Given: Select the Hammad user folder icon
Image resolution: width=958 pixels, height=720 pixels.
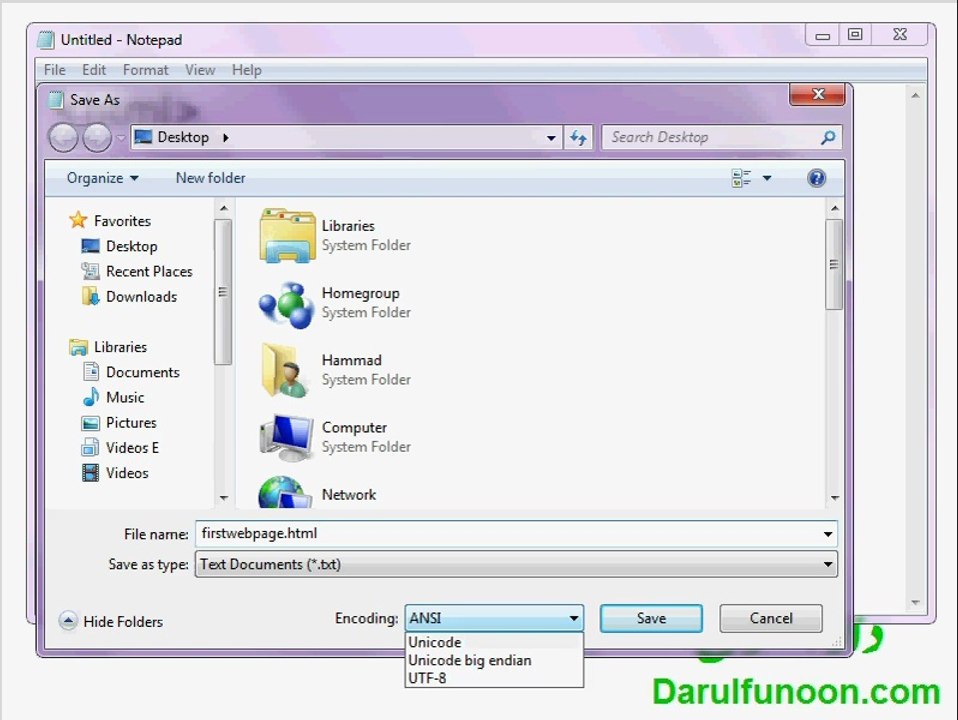Looking at the screenshot, I should click(x=285, y=370).
